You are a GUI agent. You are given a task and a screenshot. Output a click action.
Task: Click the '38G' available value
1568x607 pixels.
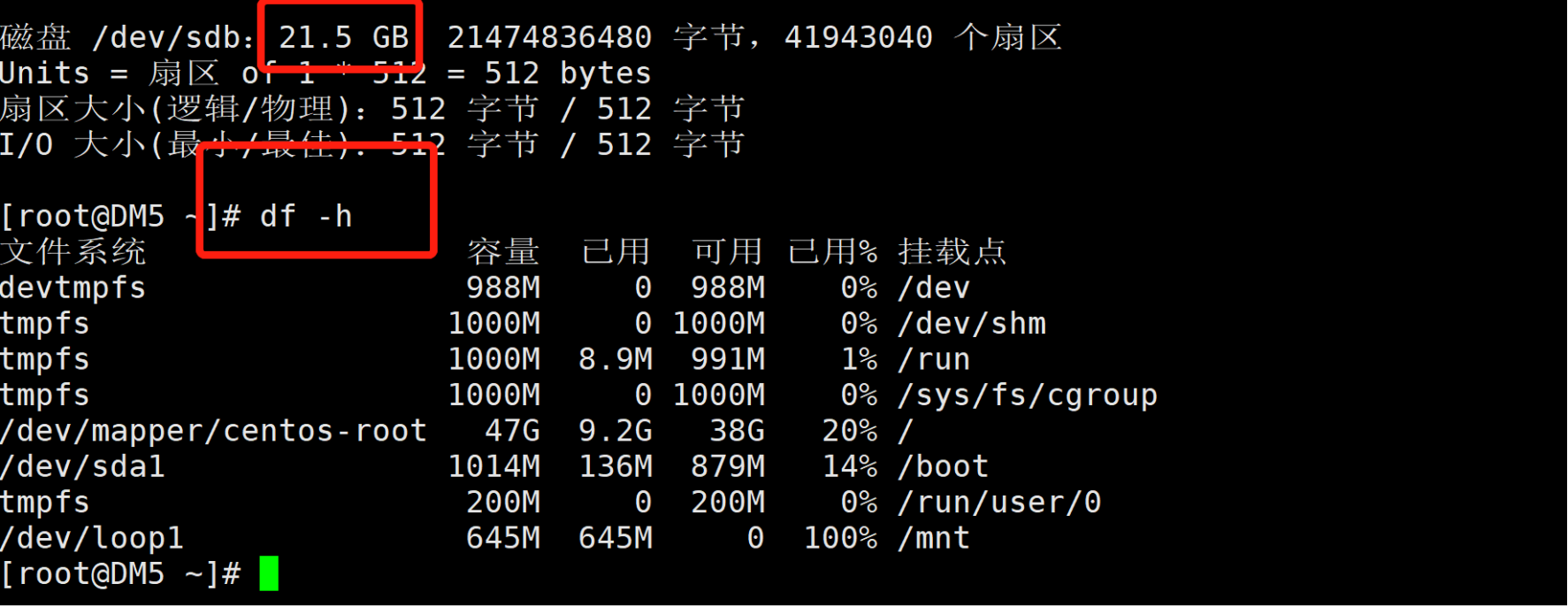coord(737,432)
